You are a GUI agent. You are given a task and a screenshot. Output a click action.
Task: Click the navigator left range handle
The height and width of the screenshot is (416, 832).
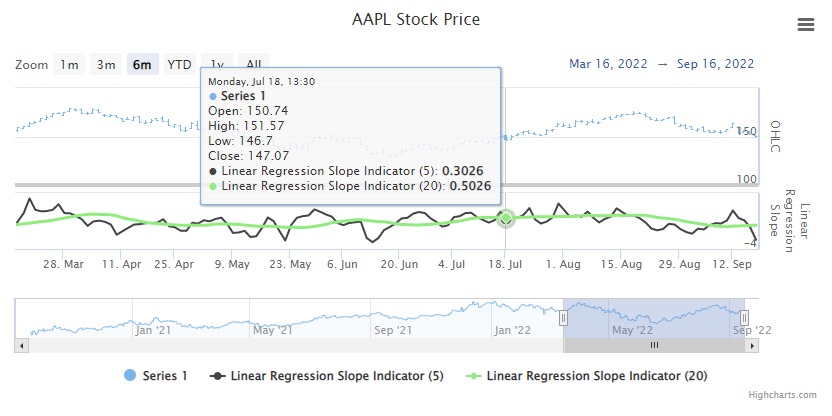coord(563,317)
